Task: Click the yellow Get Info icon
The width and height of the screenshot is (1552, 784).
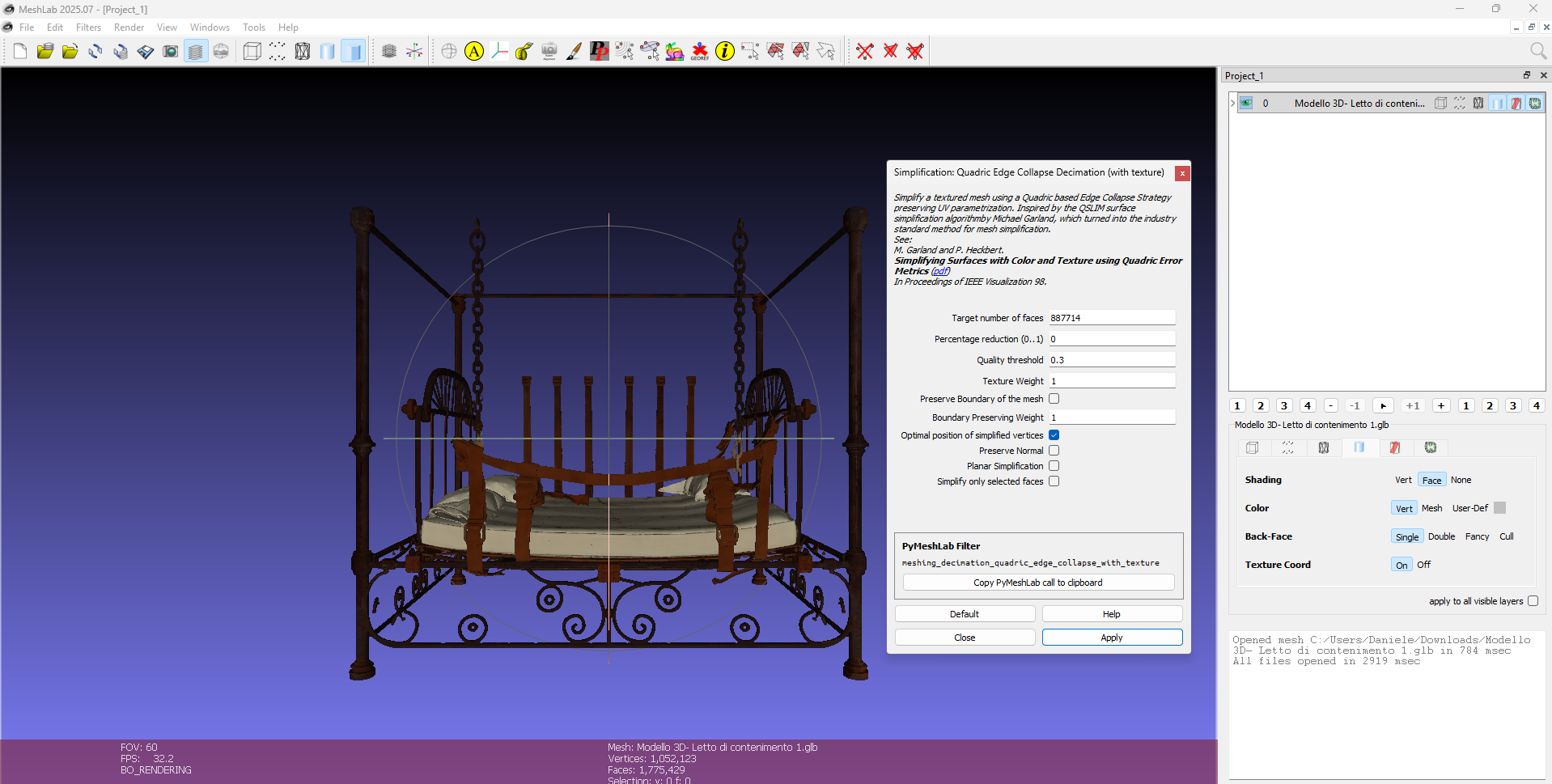Action: click(725, 52)
